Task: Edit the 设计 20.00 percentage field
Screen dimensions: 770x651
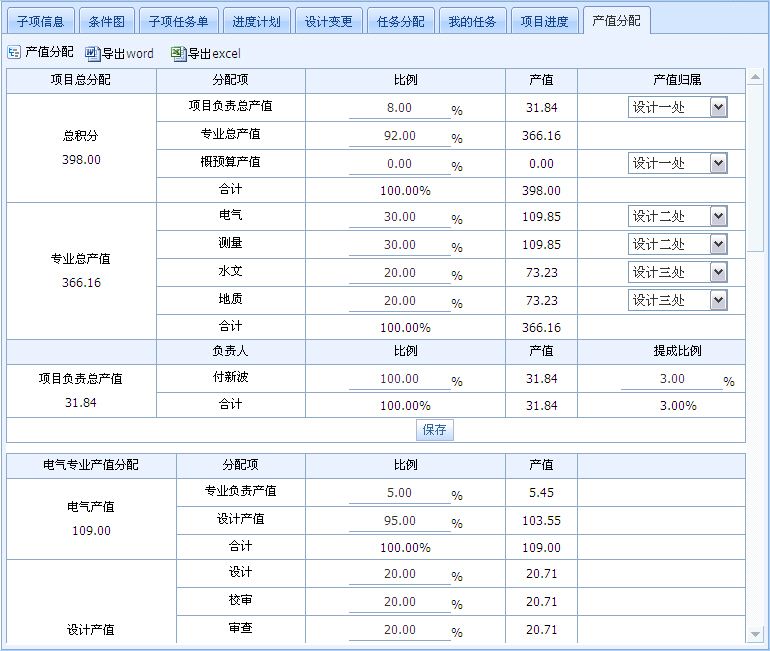Action: click(x=399, y=574)
